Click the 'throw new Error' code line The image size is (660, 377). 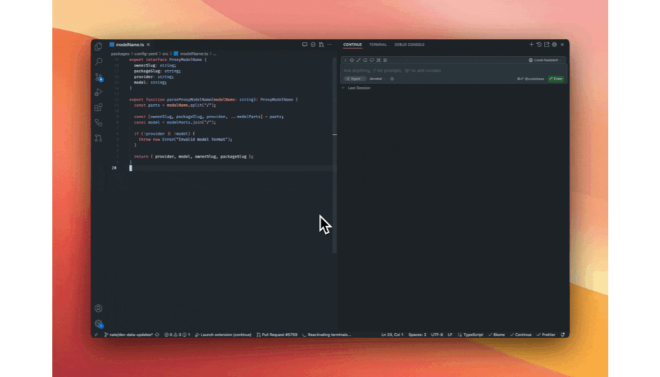click(x=185, y=139)
